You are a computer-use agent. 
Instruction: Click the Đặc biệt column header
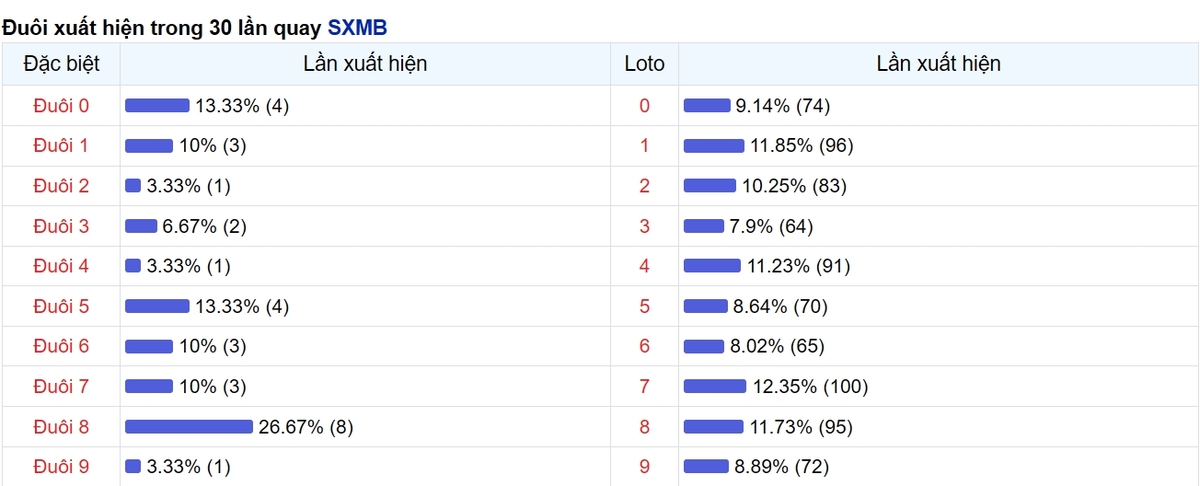61,64
